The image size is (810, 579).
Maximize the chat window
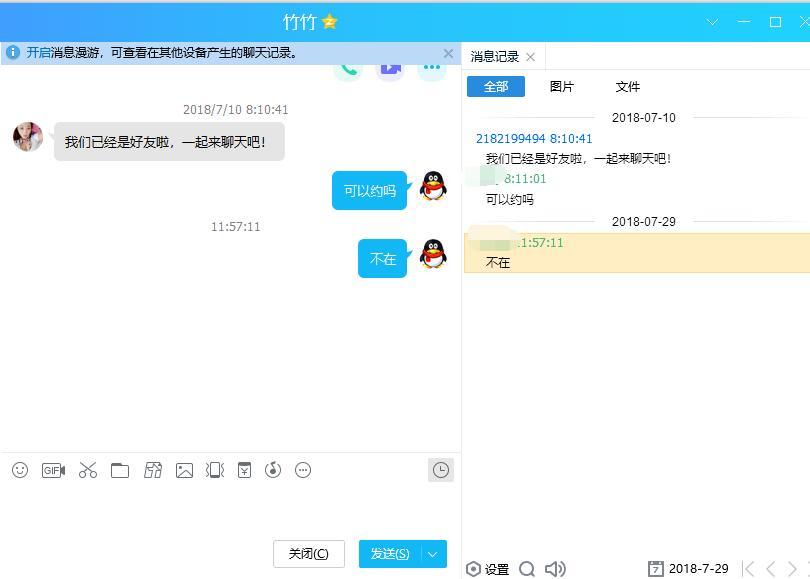775,22
